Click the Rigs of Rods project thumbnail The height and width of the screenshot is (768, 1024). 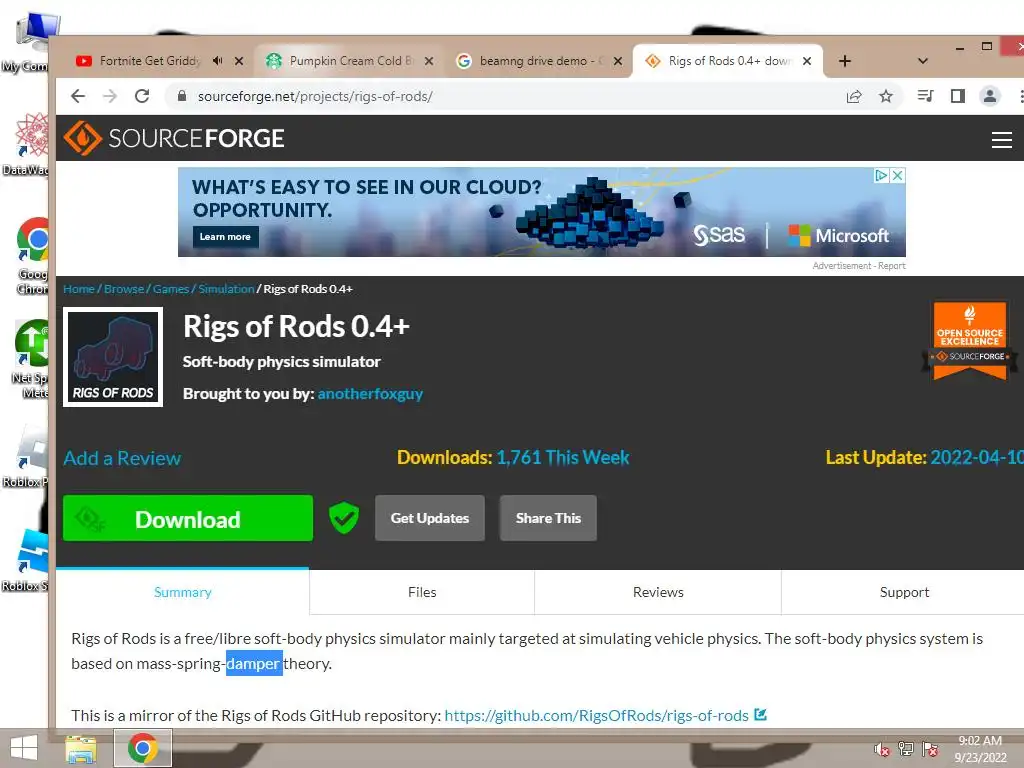(113, 357)
